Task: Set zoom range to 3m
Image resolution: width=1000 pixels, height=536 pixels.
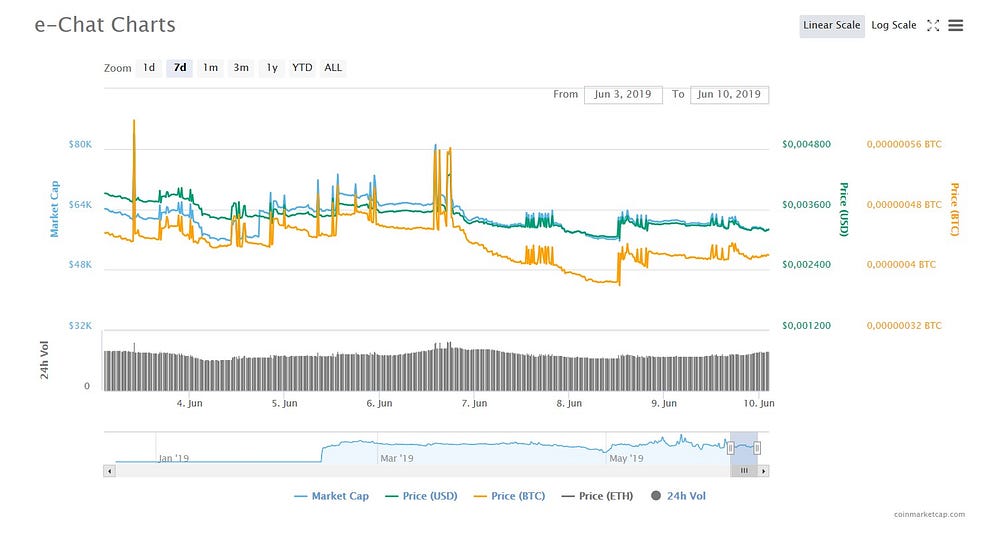Action: click(x=241, y=68)
